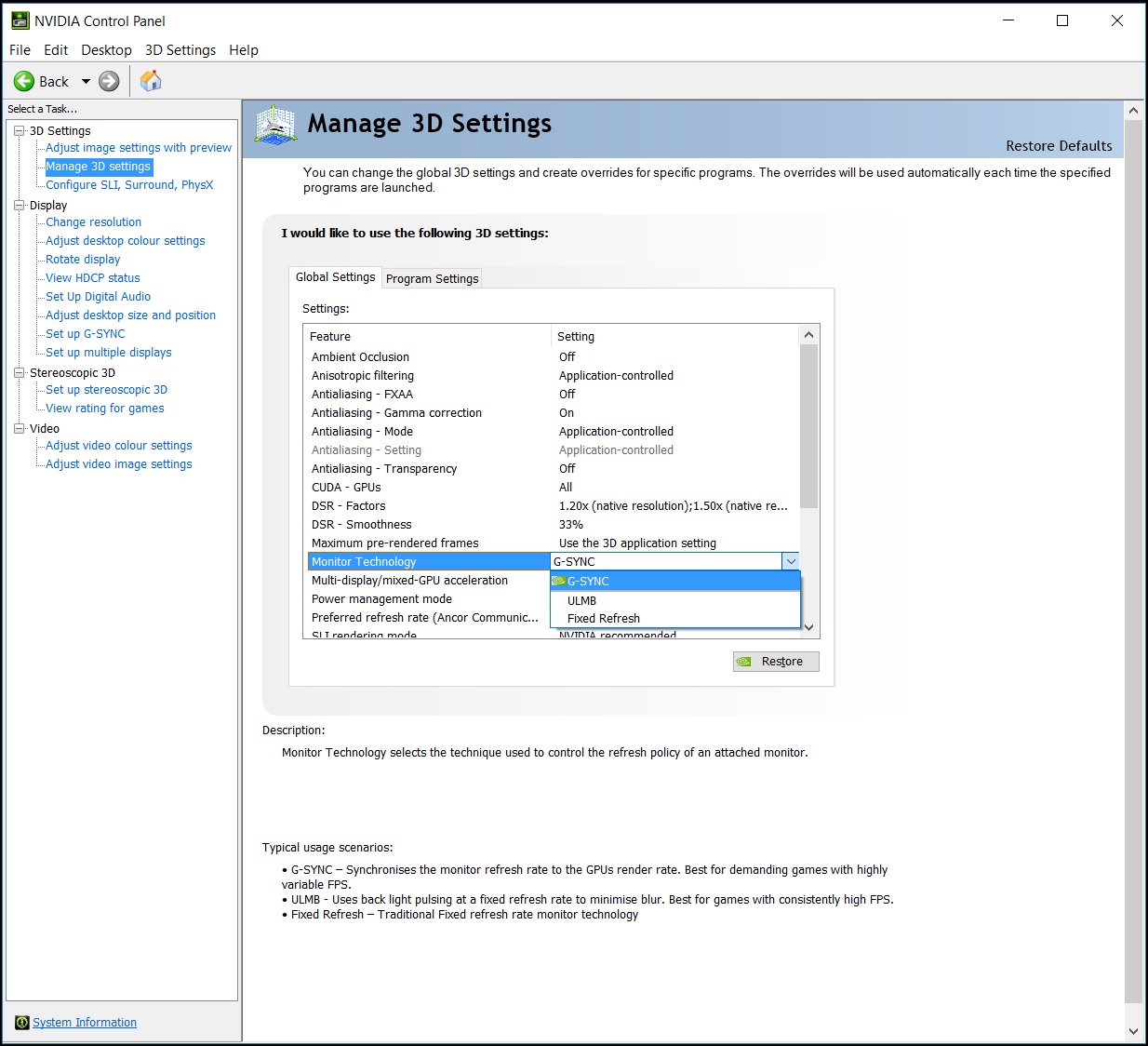This screenshot has width=1148, height=1046.
Task: Select the DSR - Factors row
Action: coord(552,506)
